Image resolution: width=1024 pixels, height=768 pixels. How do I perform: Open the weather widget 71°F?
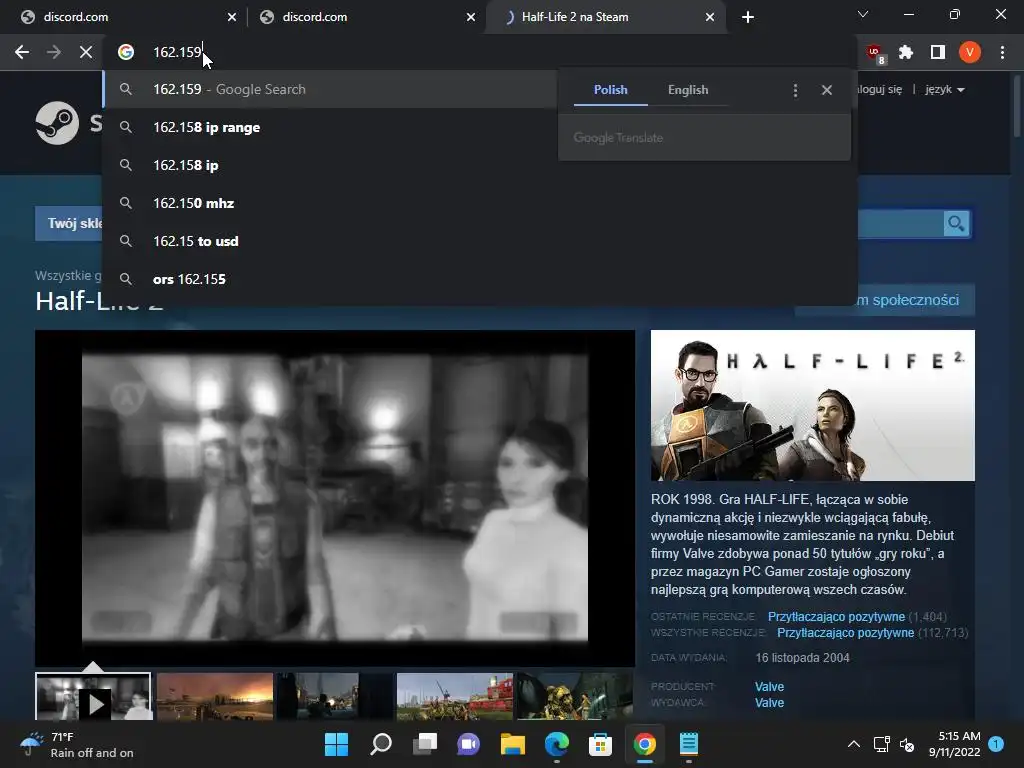(x=77, y=744)
